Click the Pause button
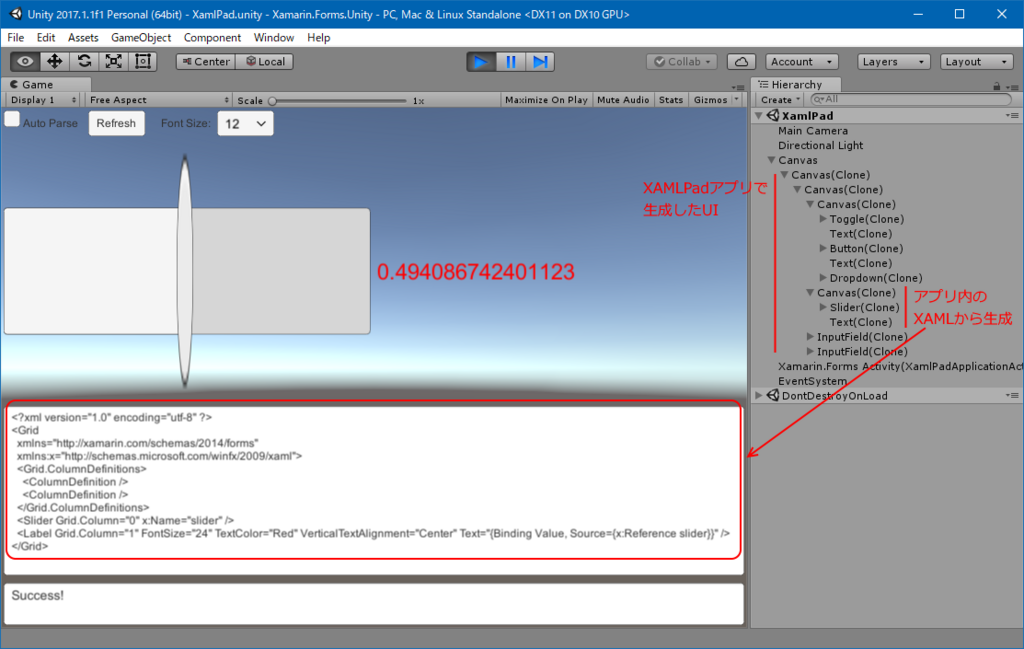1024x649 pixels. [x=511, y=62]
